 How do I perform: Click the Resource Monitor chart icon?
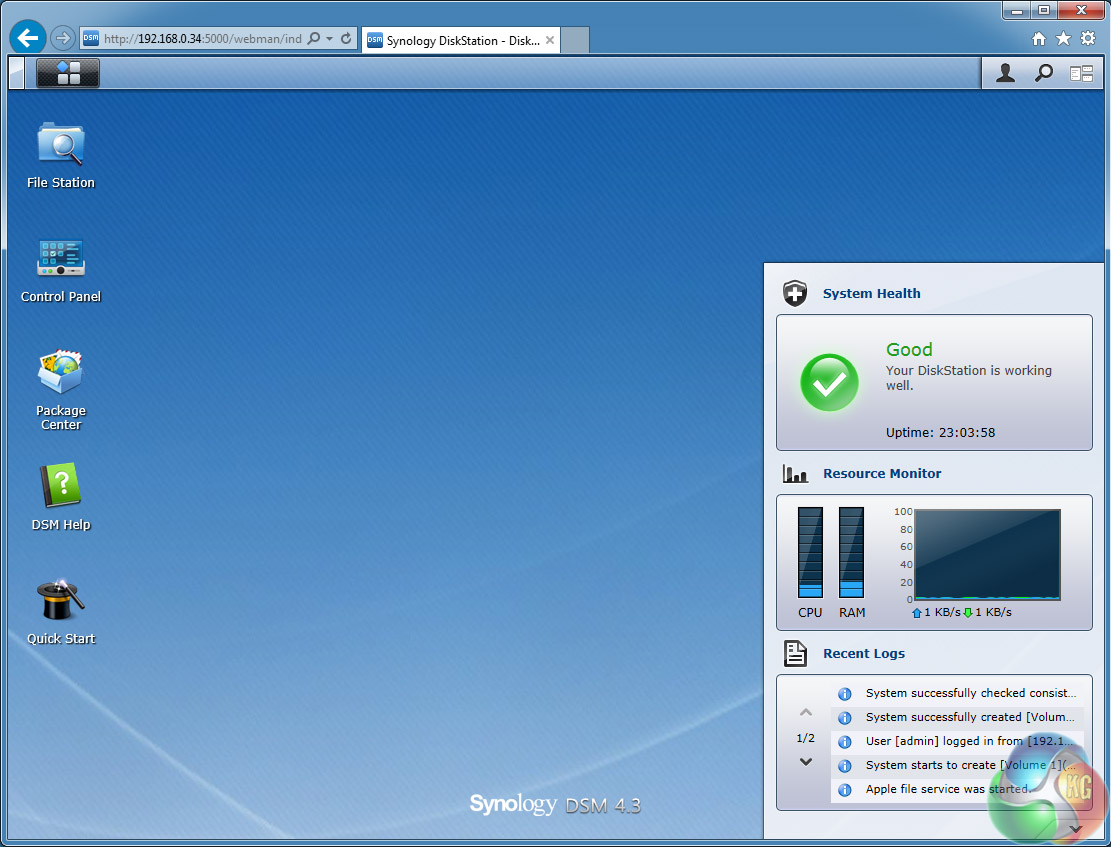[x=795, y=473]
